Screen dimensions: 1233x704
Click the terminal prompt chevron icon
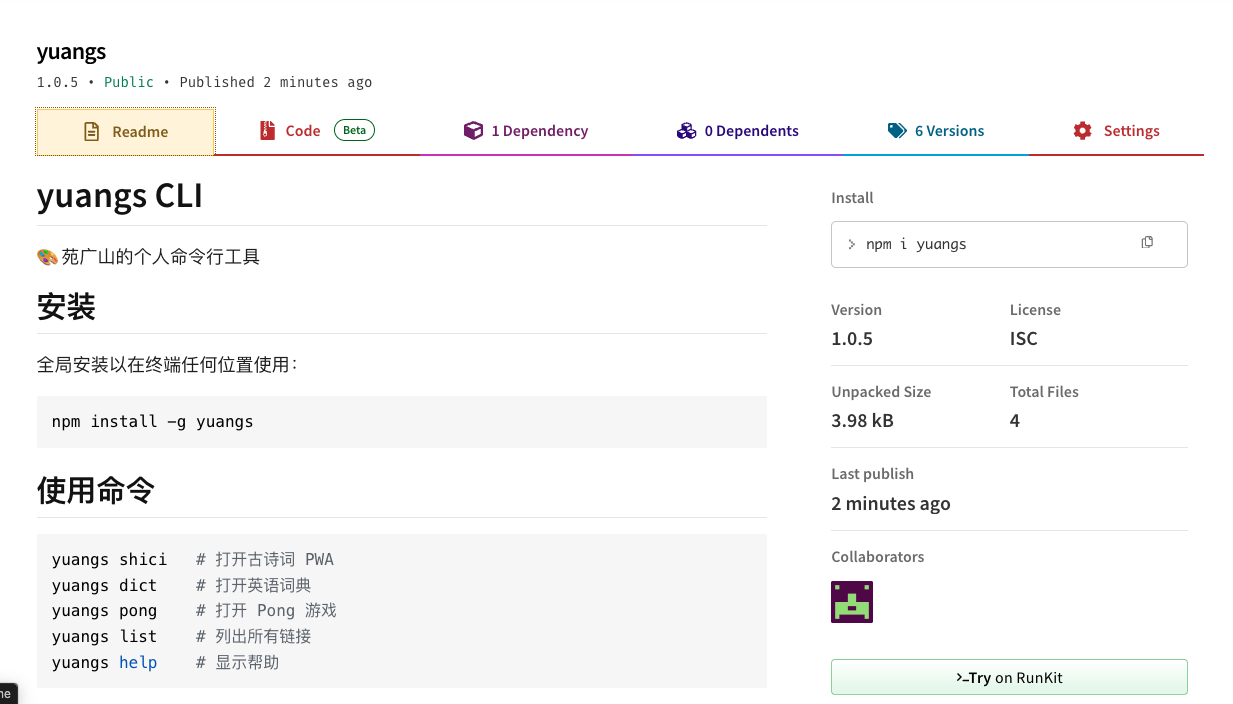click(852, 244)
